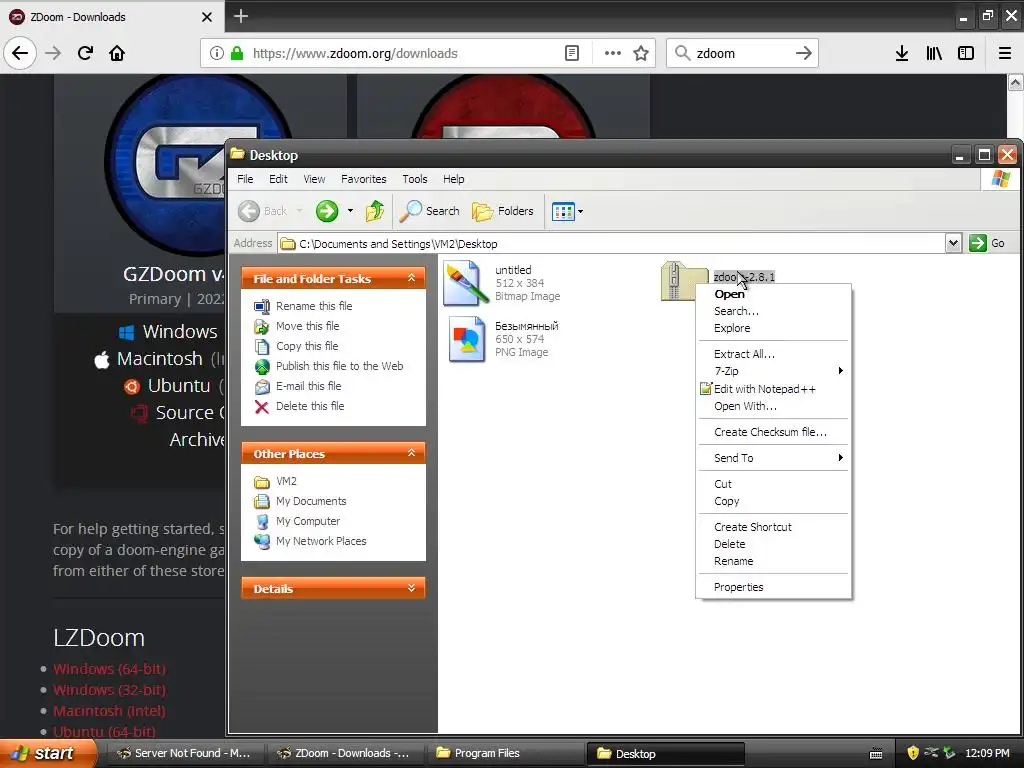Choose Extract All... in context menu
The height and width of the screenshot is (768, 1024).
click(774, 354)
